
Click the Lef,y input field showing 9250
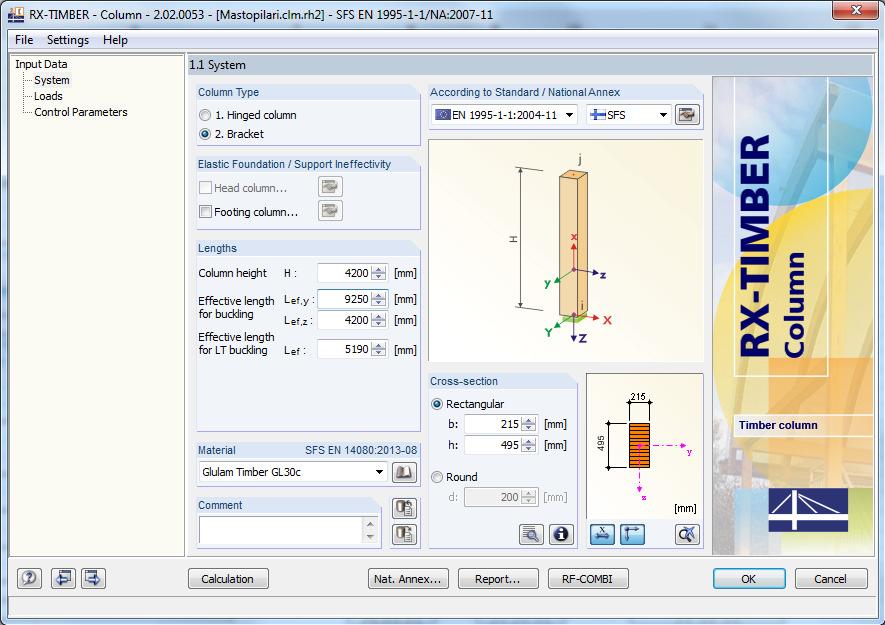[344, 299]
